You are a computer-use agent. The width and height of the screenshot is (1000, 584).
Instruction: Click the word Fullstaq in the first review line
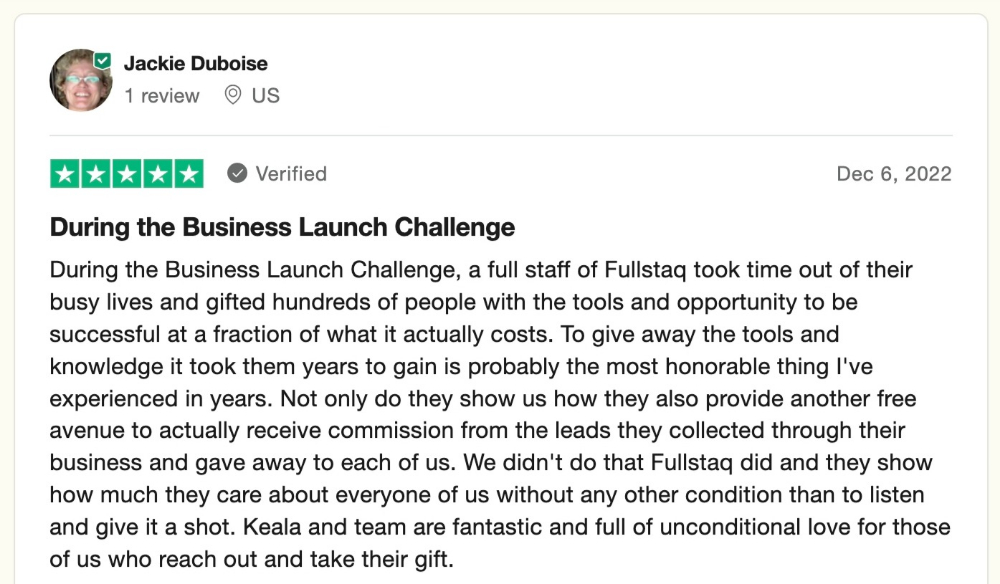coord(645,270)
